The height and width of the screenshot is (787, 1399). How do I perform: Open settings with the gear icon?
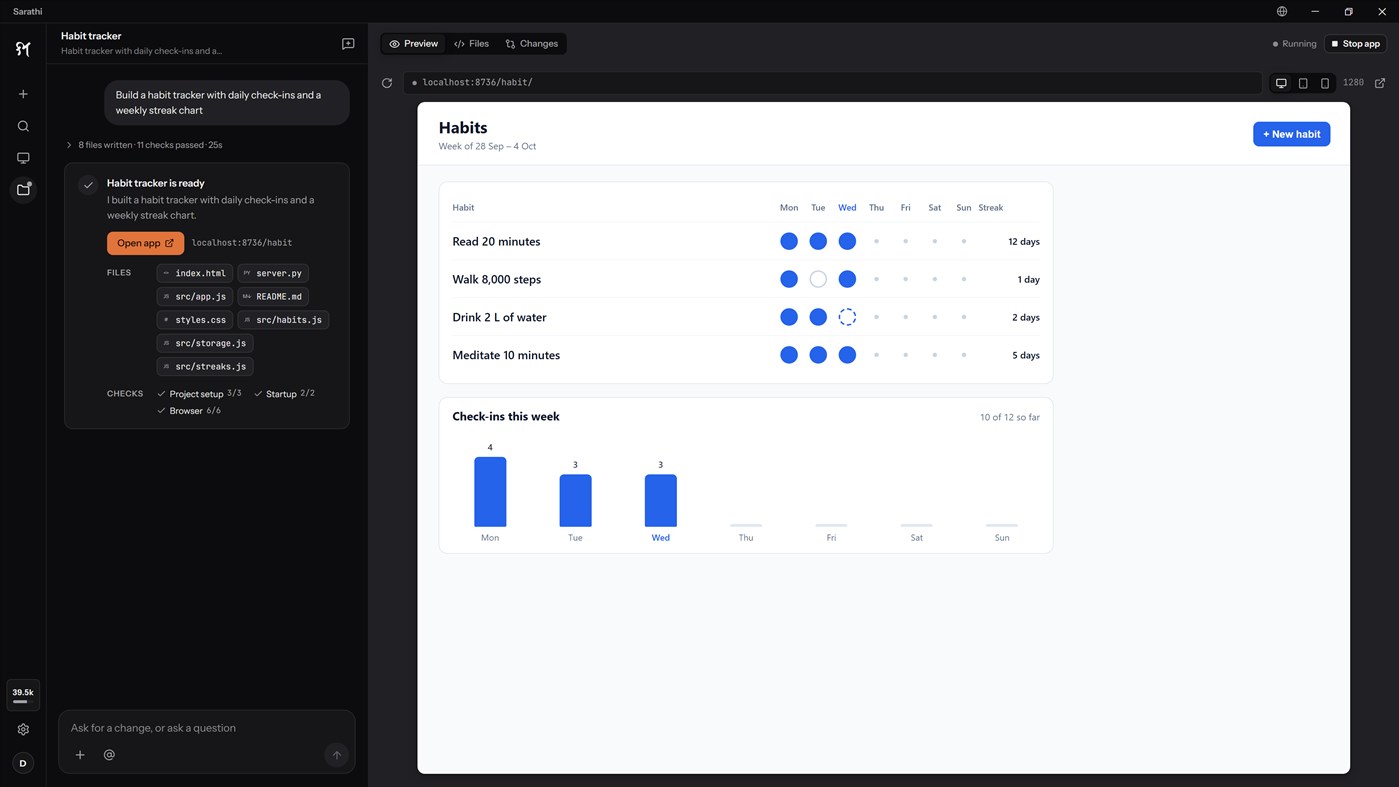click(x=23, y=730)
